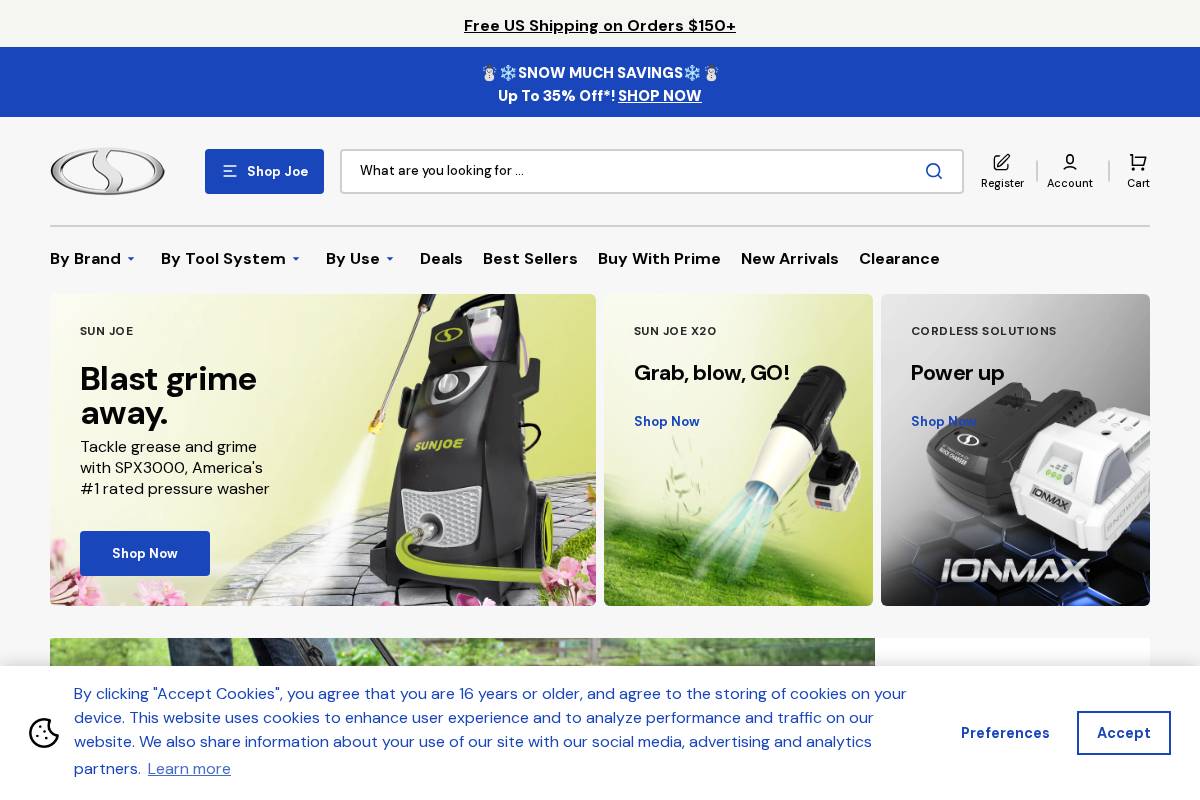Image resolution: width=1200 pixels, height=800 pixels.
Task: Click the Shop Now button for SPX3000
Action: [145, 553]
